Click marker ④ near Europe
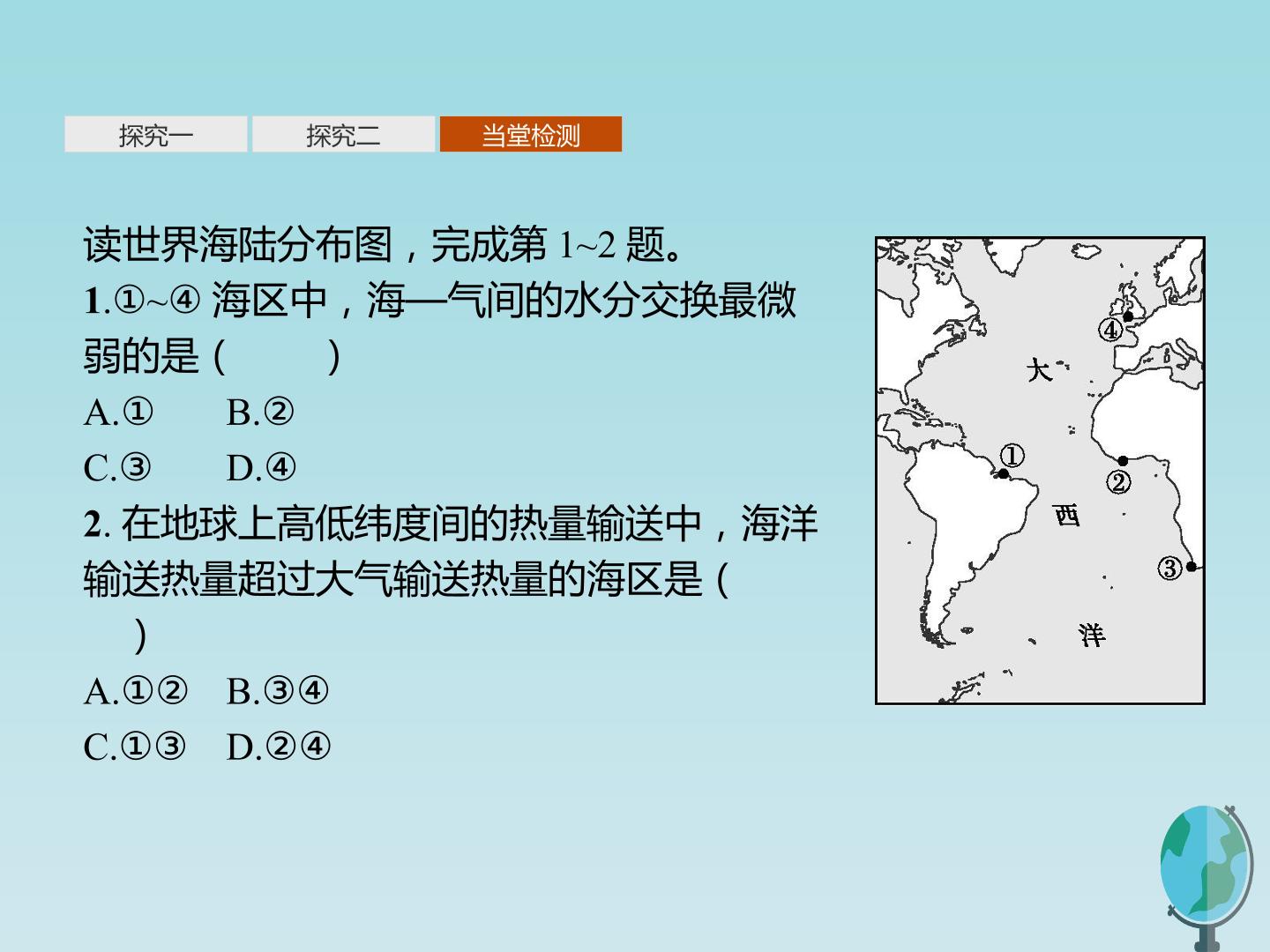 coord(1110,330)
